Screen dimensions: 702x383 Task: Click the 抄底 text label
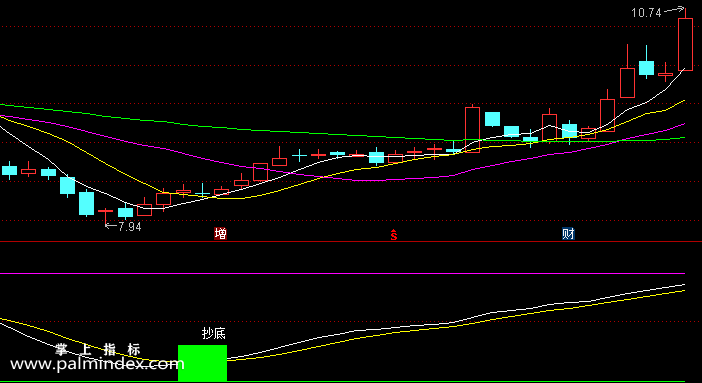[x=214, y=333]
